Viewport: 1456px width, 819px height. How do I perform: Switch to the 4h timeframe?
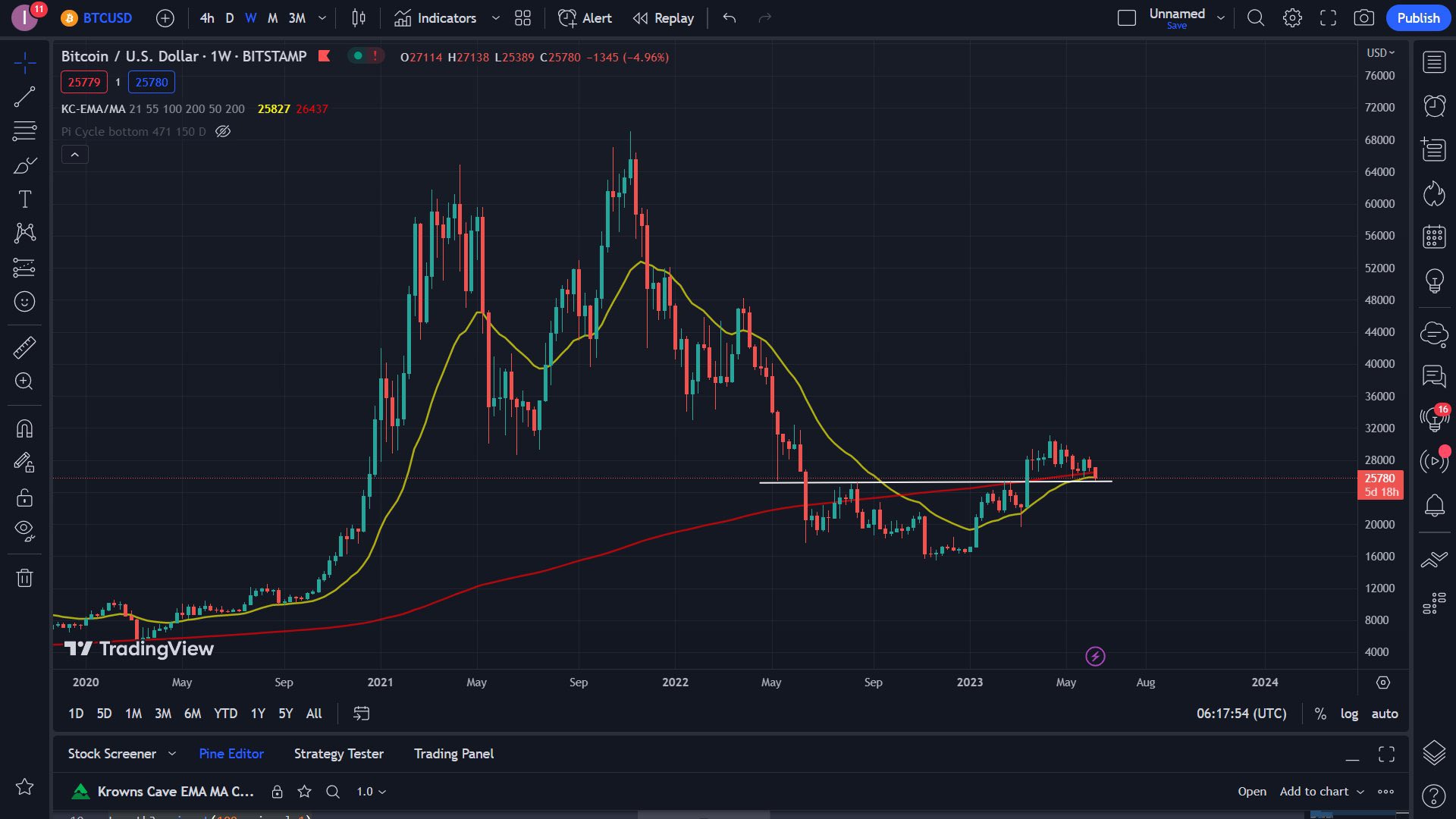click(207, 18)
